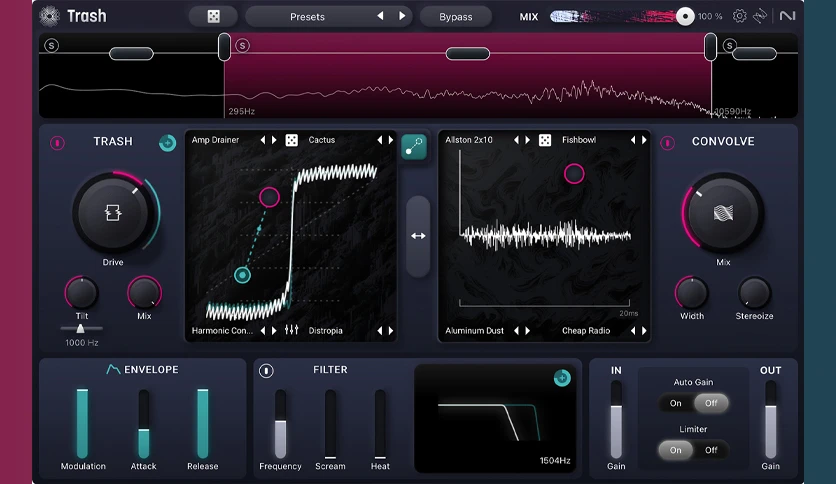Viewport: 836px width, 484px height.
Task: Turn Auto Gain On
Action: (676, 403)
